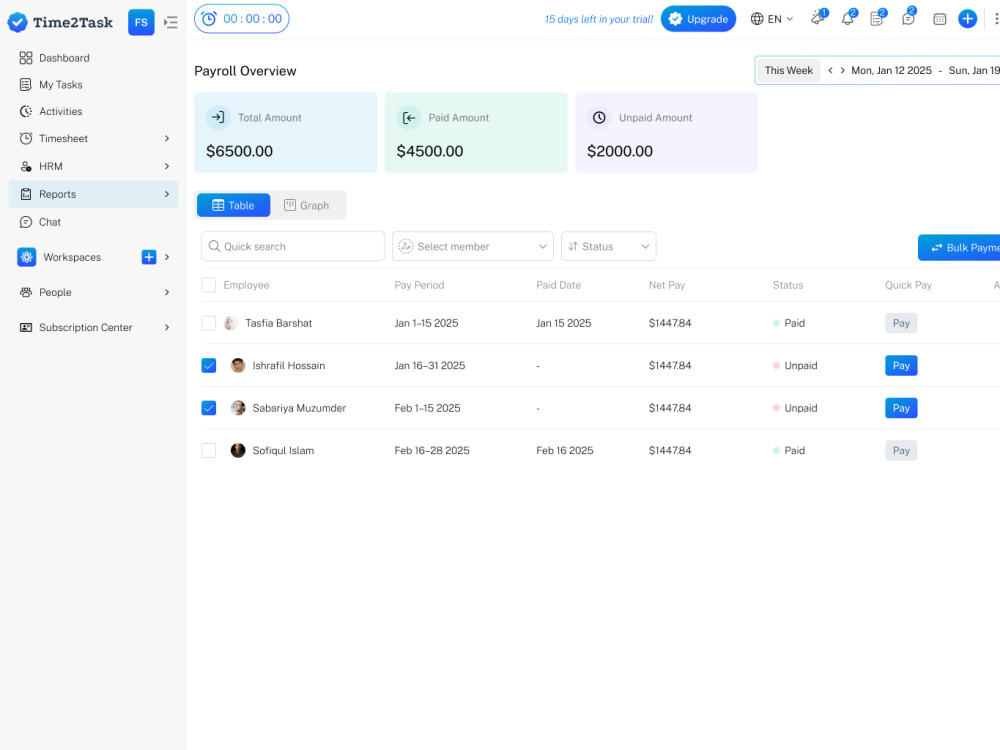
Task: Open the task list notification icon
Action: (x=878, y=18)
